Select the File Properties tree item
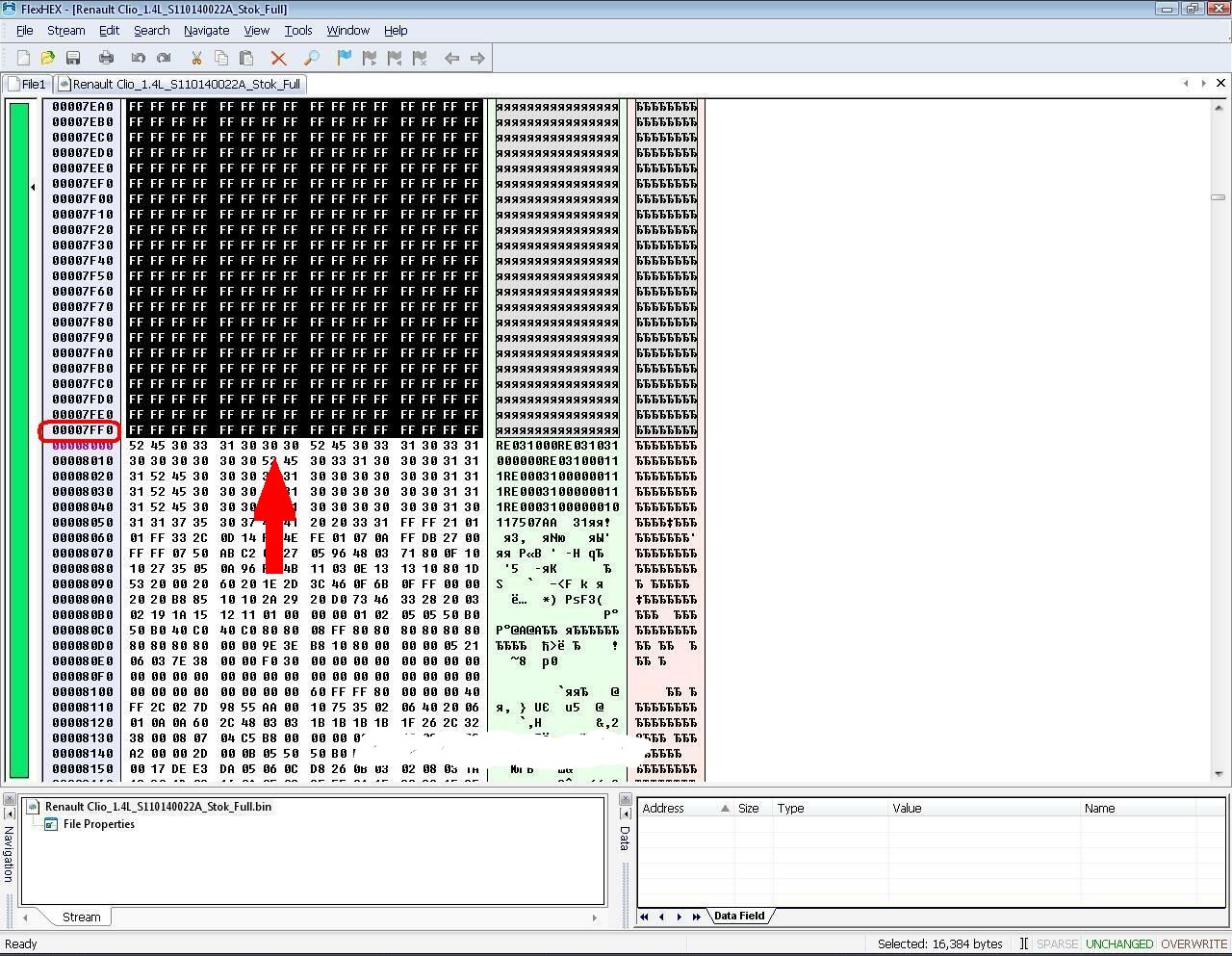This screenshot has height=956, width=1232. pyautogui.click(x=99, y=824)
